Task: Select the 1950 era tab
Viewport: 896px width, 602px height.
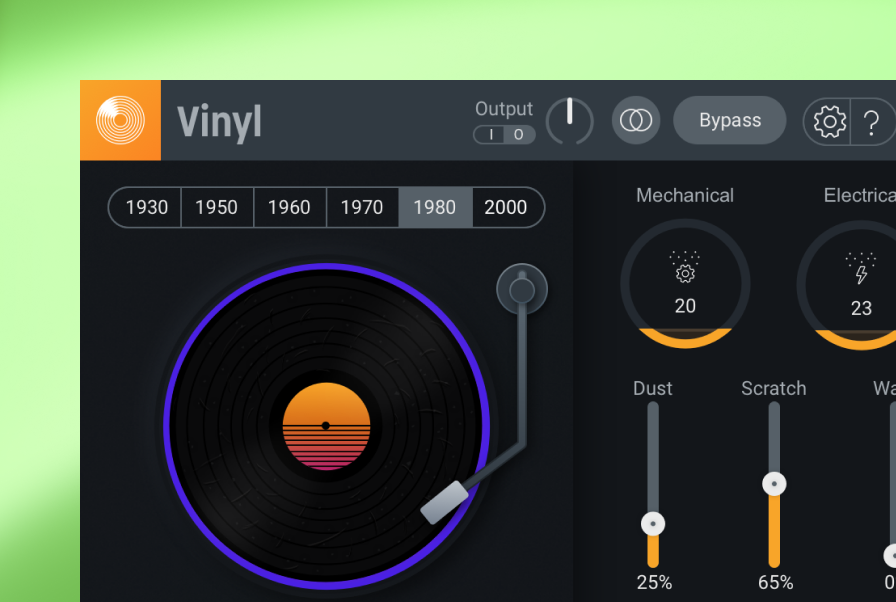Action: click(216, 207)
